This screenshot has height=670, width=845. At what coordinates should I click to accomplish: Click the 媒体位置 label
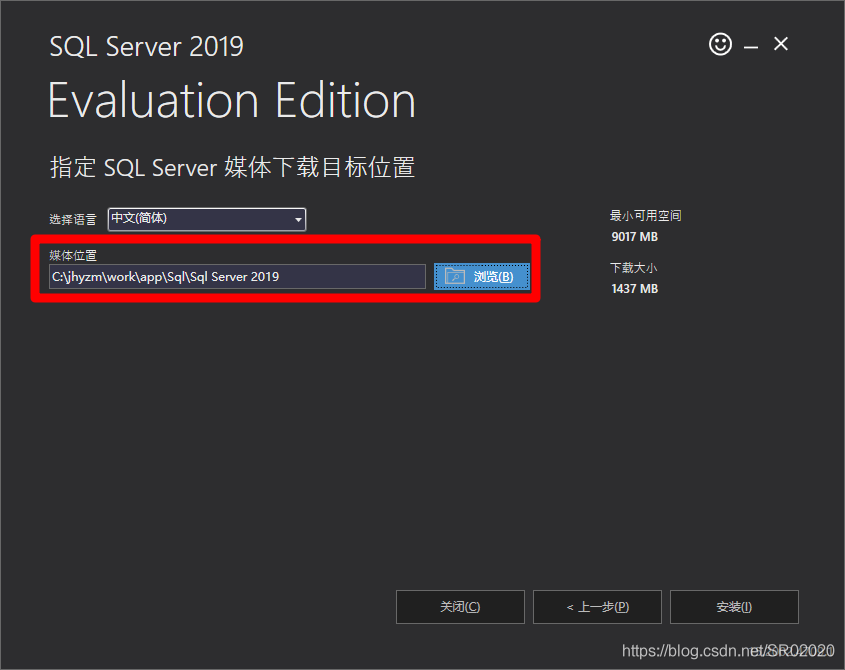(73, 255)
